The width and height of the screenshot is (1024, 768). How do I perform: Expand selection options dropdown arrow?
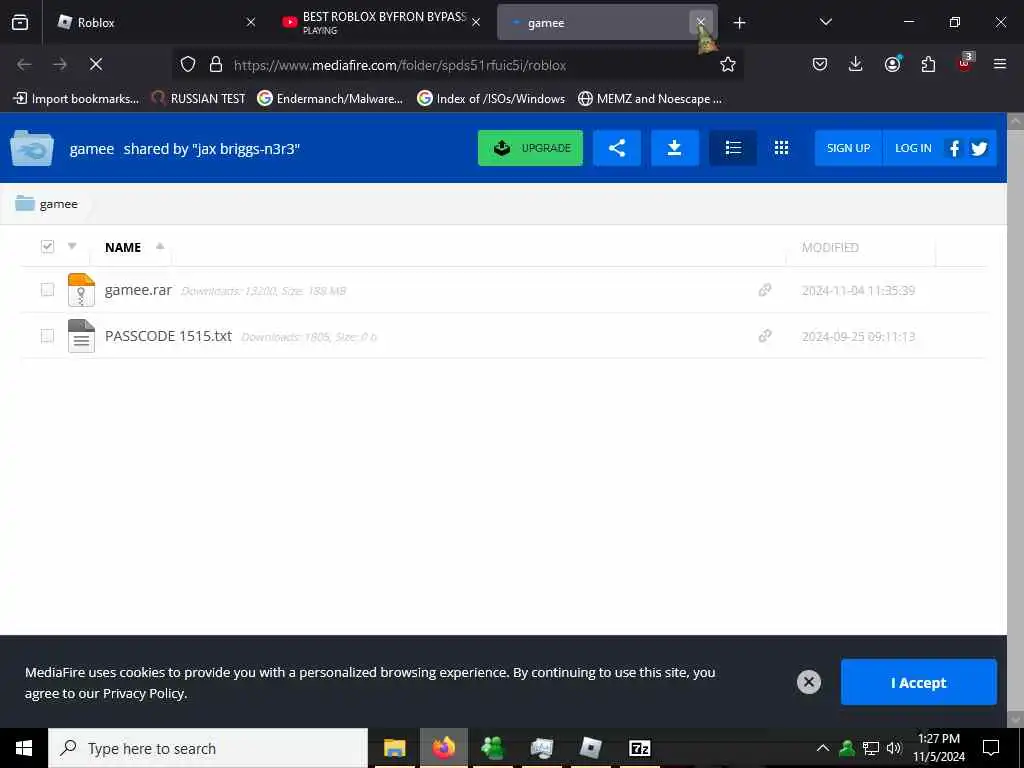point(72,246)
